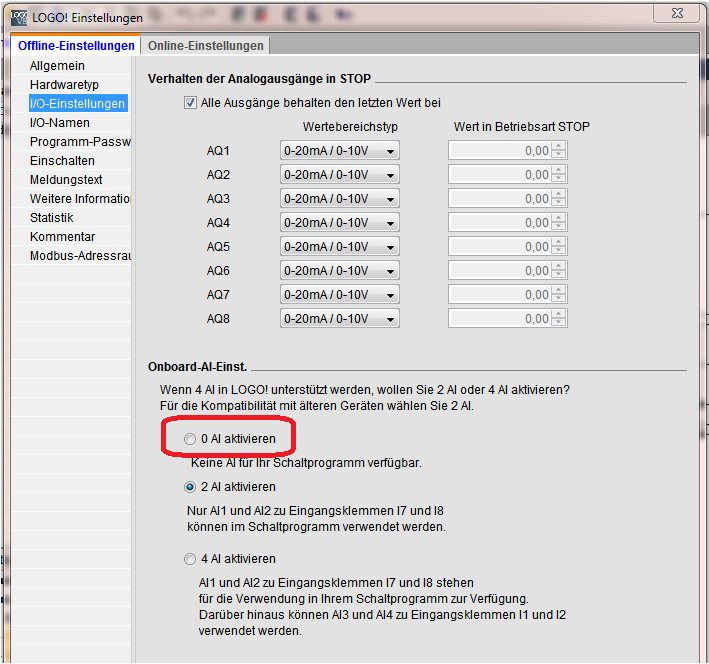The image size is (709, 664).
Task: Increase the AQ3 STOP value with up arrow
Action: click(559, 194)
